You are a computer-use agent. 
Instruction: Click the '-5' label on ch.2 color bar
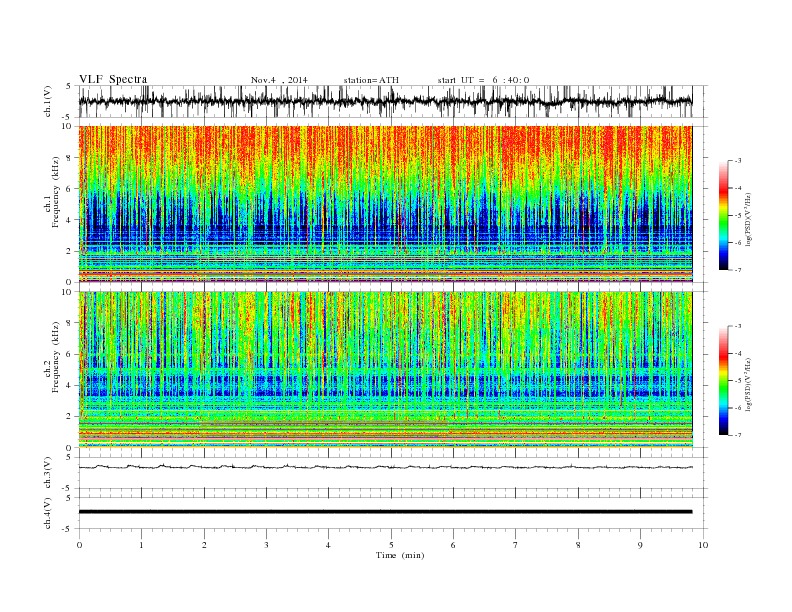(x=738, y=381)
